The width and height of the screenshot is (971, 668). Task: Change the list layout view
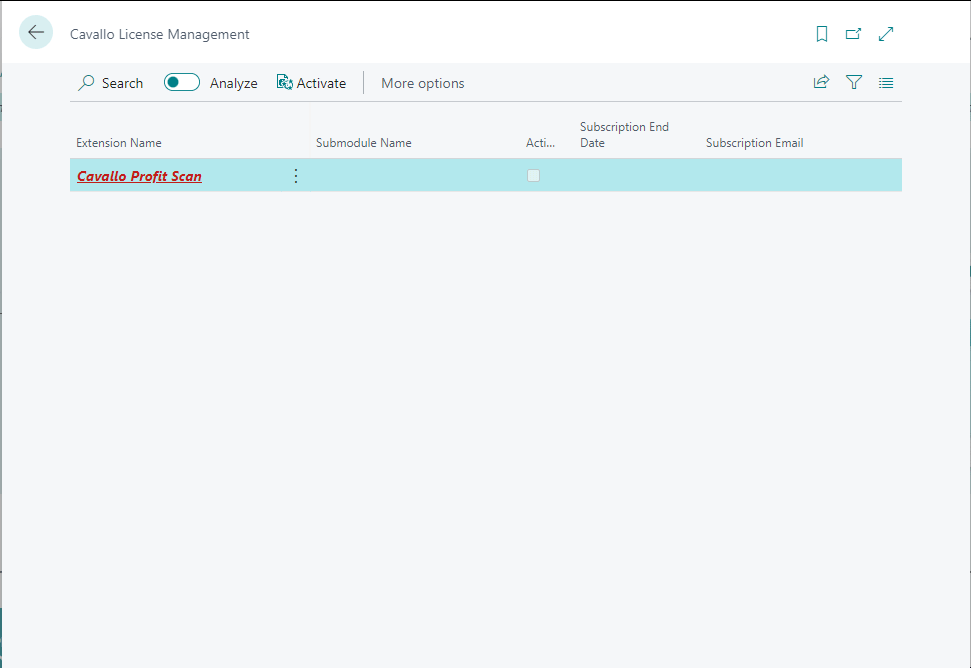tap(886, 83)
